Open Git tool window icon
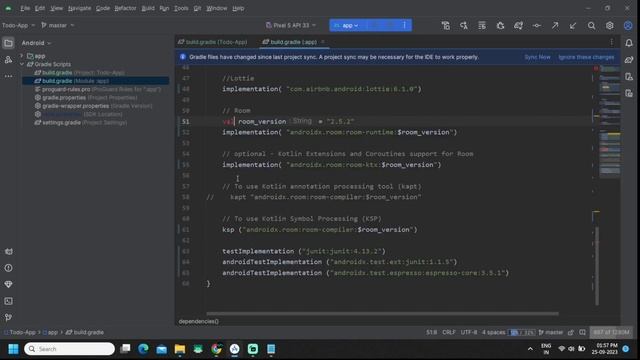The height and width of the screenshot is (360, 640). coord(8,317)
